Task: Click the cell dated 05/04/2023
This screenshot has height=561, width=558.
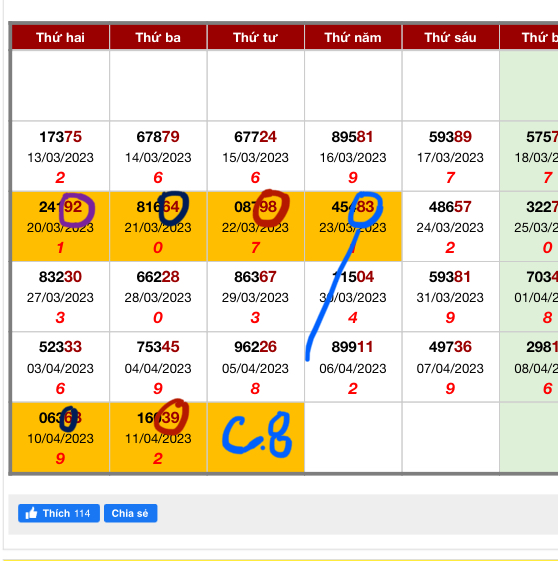Action: click(x=255, y=367)
